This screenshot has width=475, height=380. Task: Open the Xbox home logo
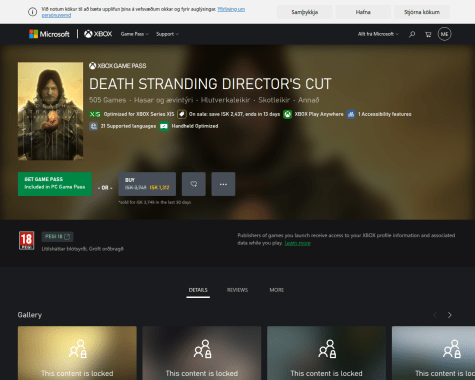(98, 34)
